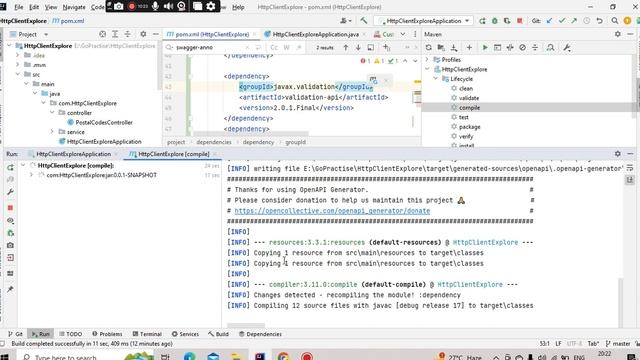Collapse all nodes in Maven panel

pyautogui.click(x=535, y=48)
